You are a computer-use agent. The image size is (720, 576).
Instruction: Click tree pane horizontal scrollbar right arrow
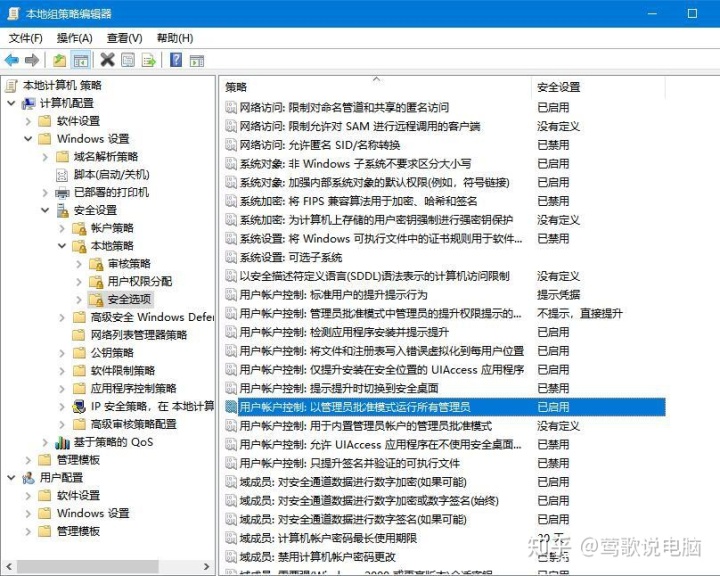206,566
